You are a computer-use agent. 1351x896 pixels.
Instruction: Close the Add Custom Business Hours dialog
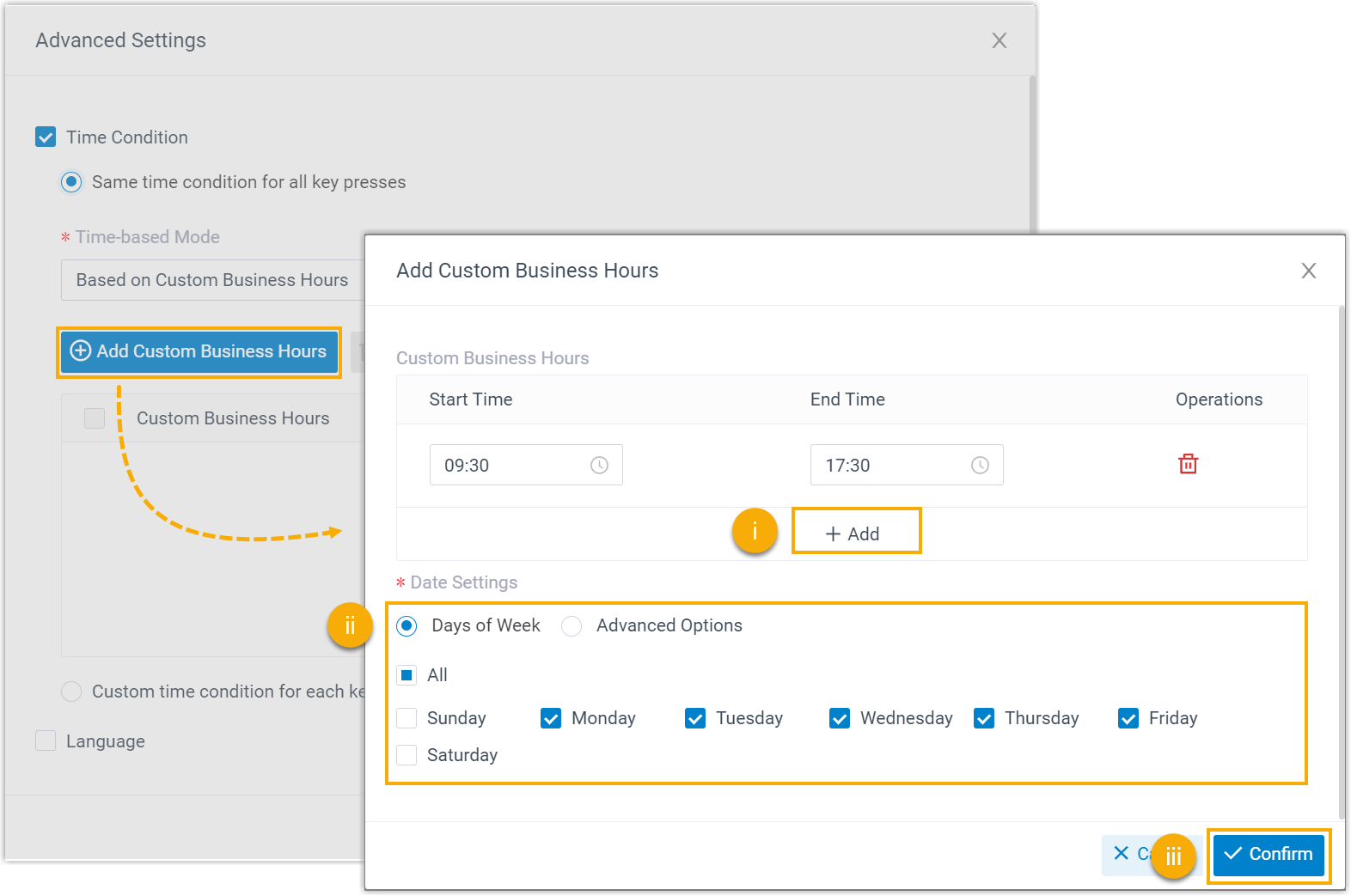[x=1308, y=271]
